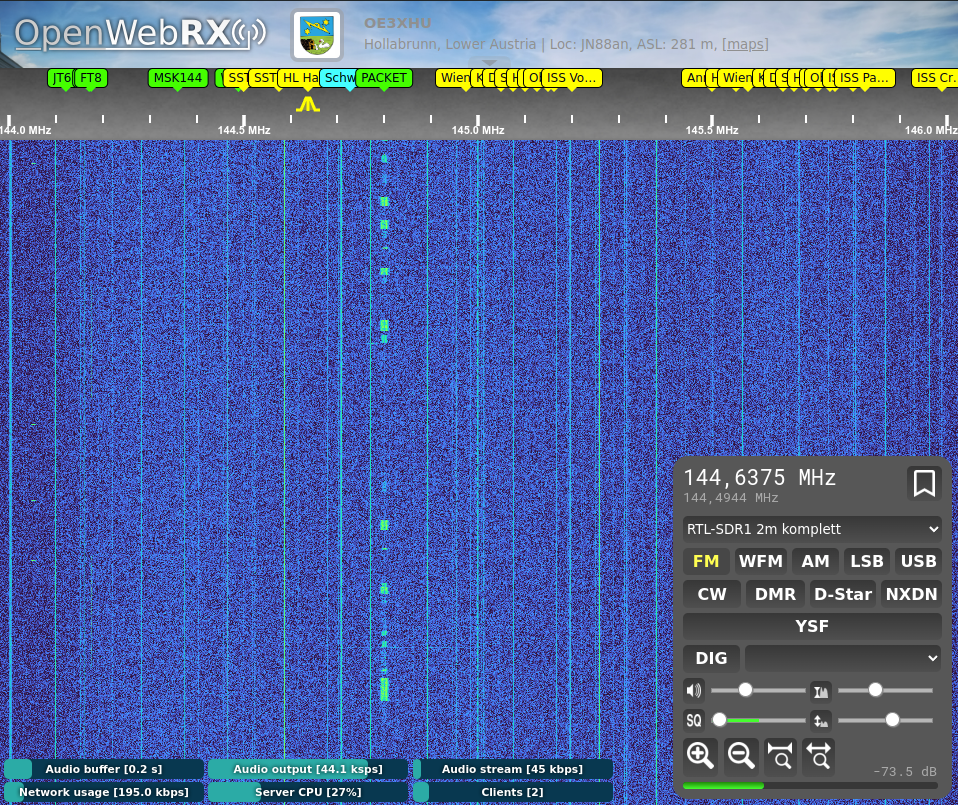The image size is (958, 805).
Task: Select the MSK144 bookmark tag
Action: (178, 78)
